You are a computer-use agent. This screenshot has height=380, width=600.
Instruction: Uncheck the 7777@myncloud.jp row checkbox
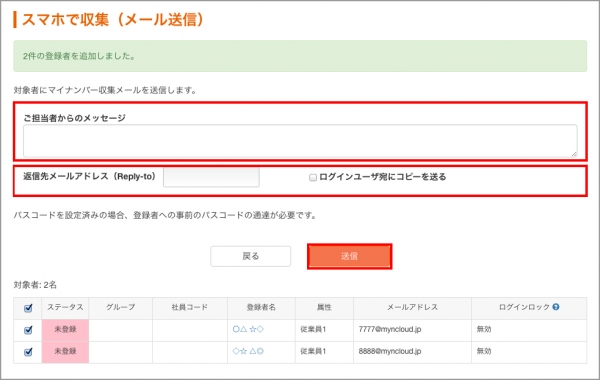pos(28,330)
